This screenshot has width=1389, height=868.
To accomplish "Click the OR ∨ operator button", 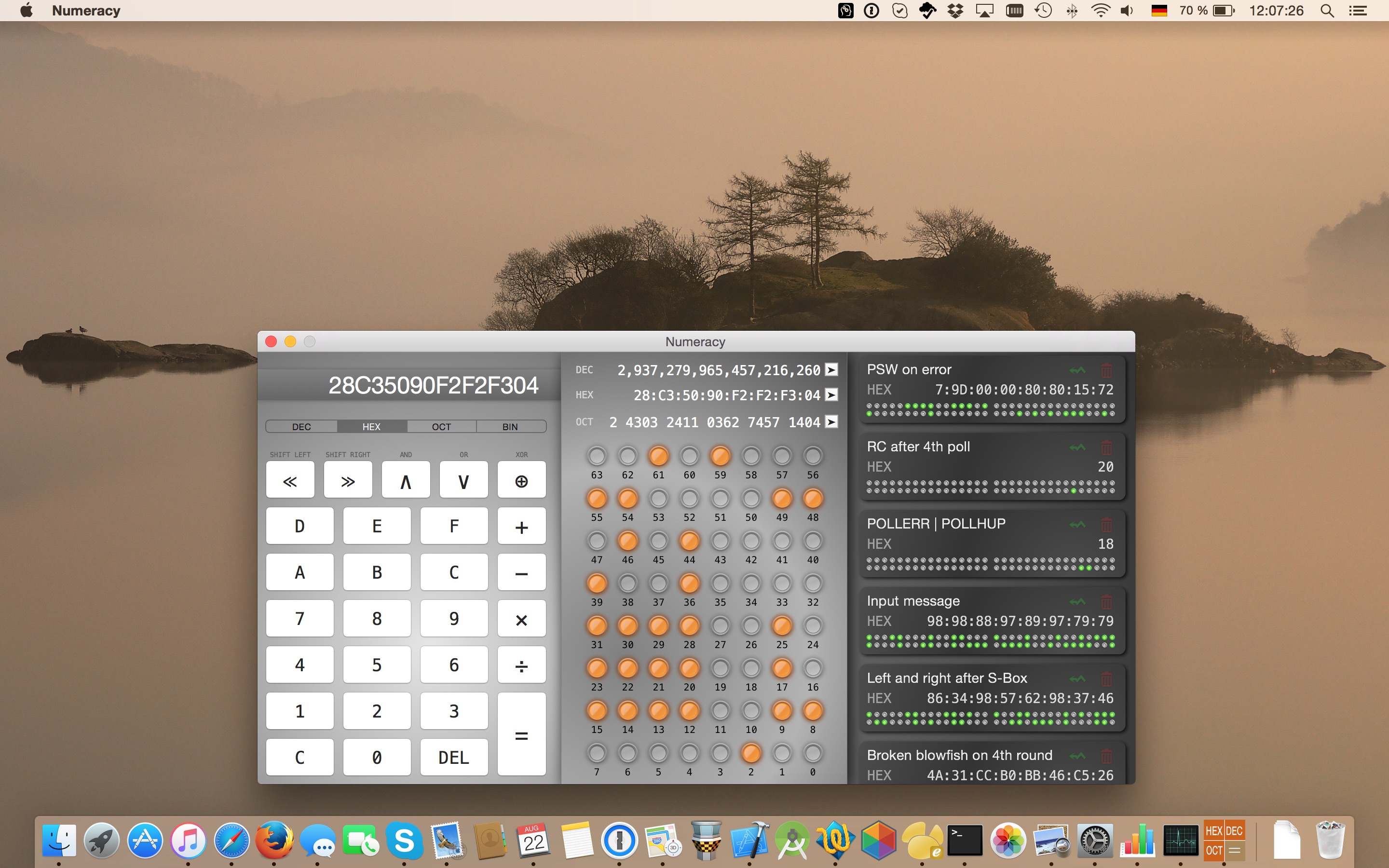I will coord(464,480).
